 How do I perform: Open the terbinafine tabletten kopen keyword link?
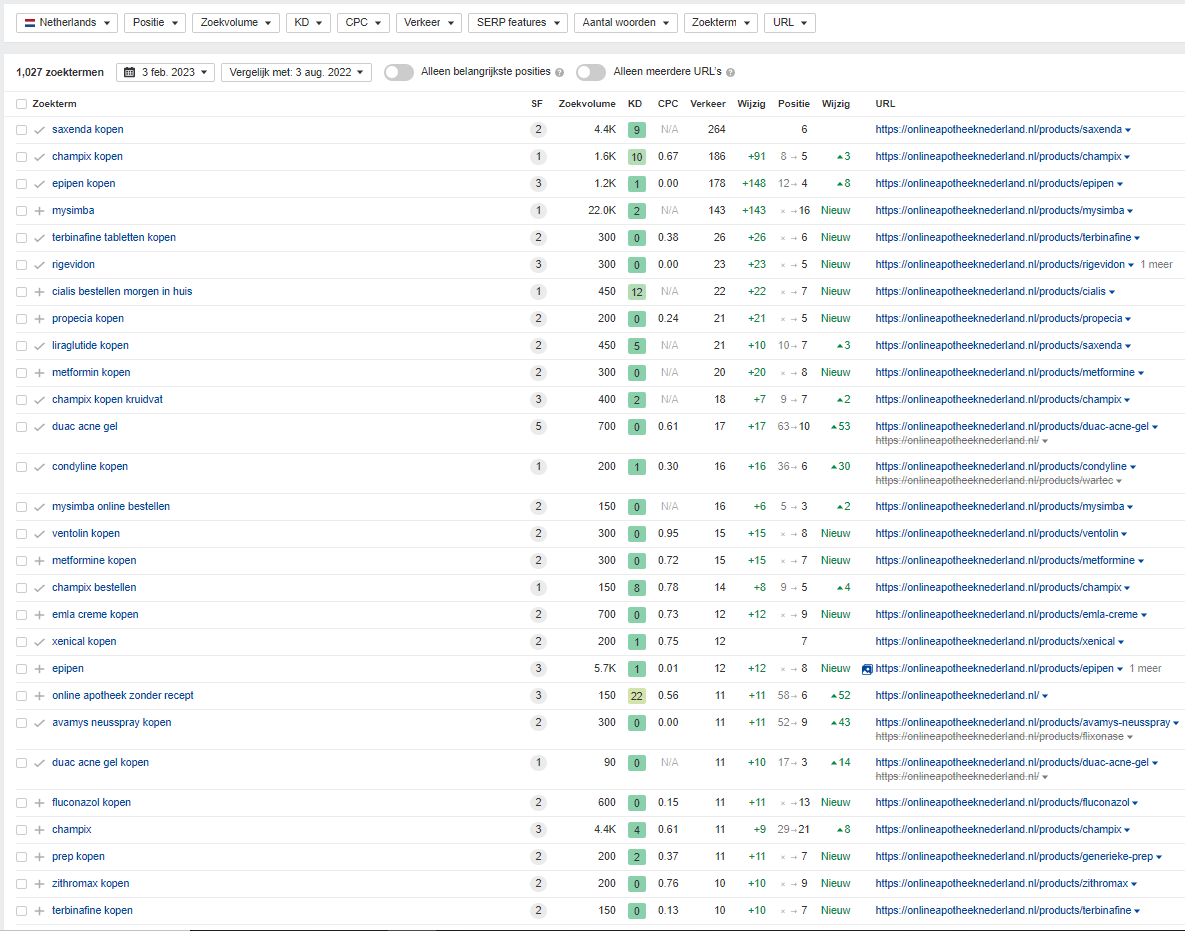(114, 237)
